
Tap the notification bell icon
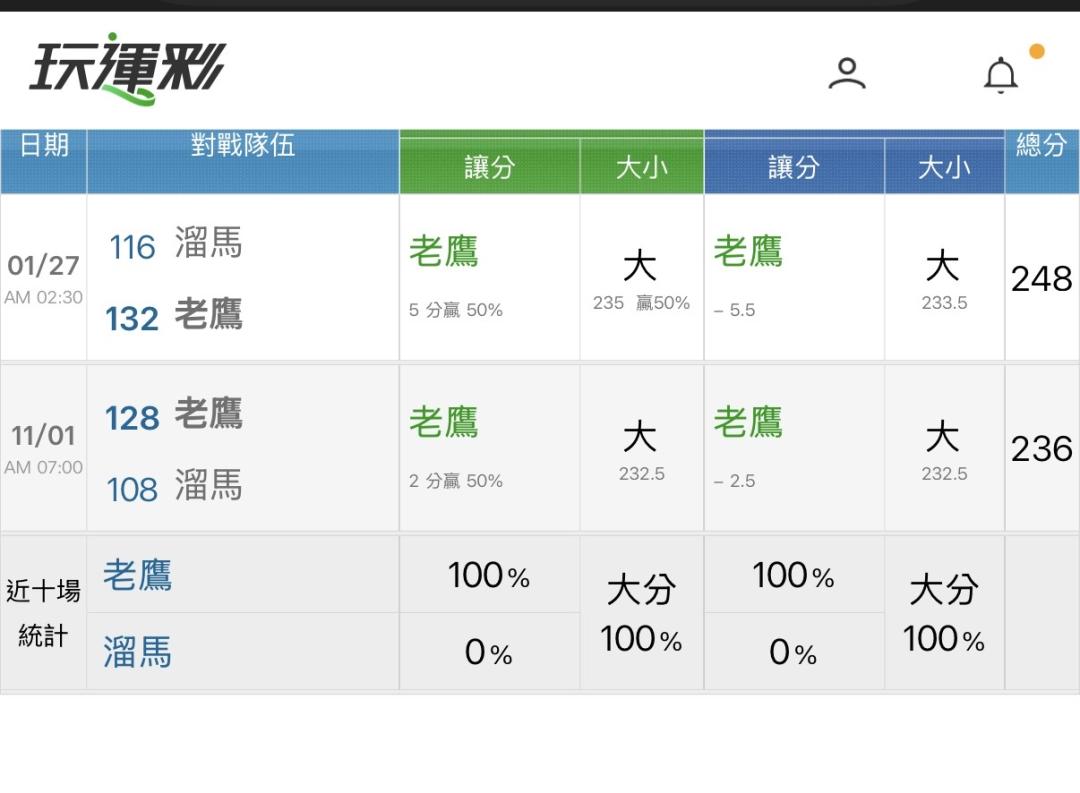1000,75
